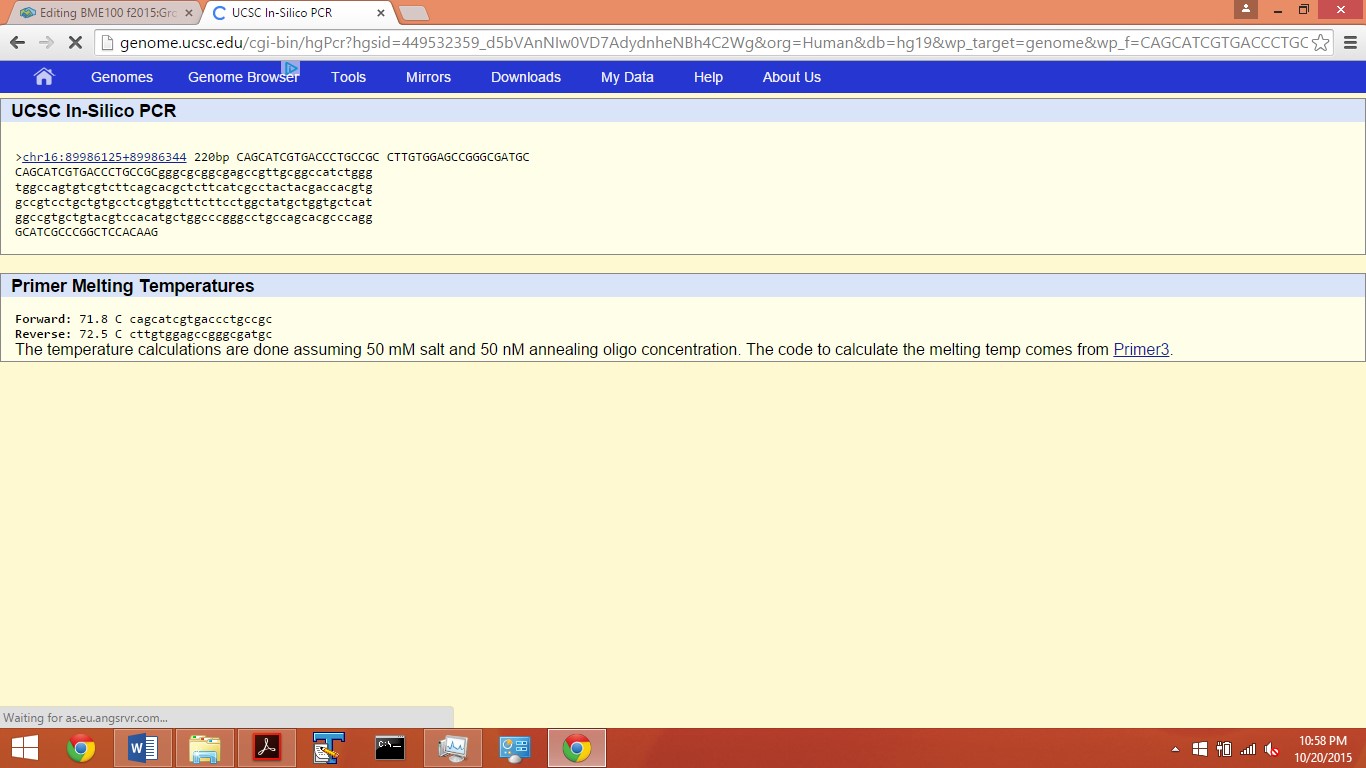The width and height of the screenshot is (1366, 768).
Task: Open the Primer3 link
Action: (1141, 350)
